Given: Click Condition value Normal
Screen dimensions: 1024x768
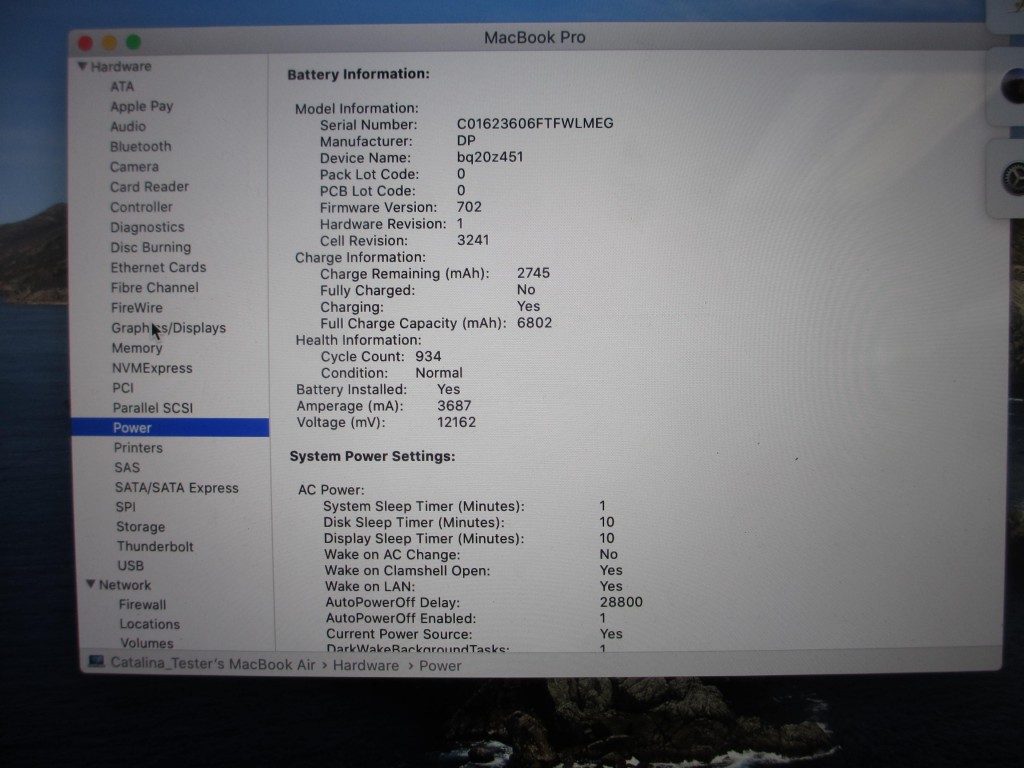Looking at the screenshot, I should (439, 373).
